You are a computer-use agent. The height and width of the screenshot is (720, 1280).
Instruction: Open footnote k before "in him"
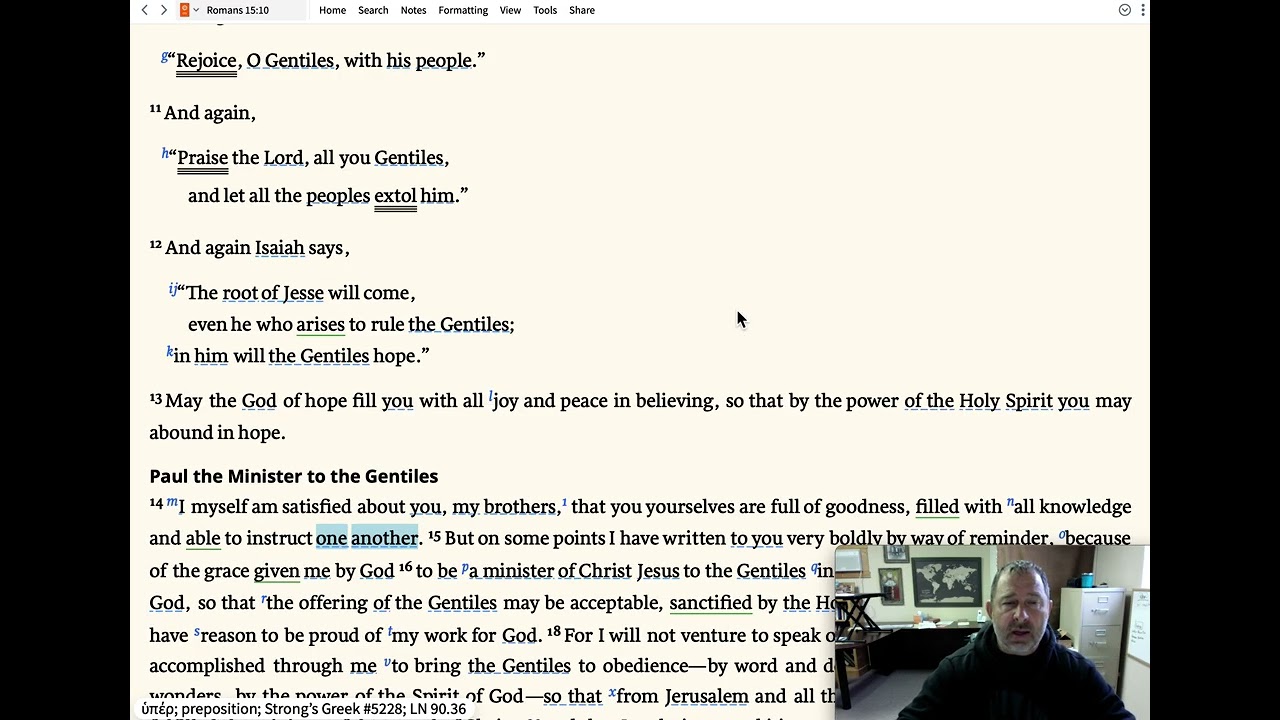170,352
